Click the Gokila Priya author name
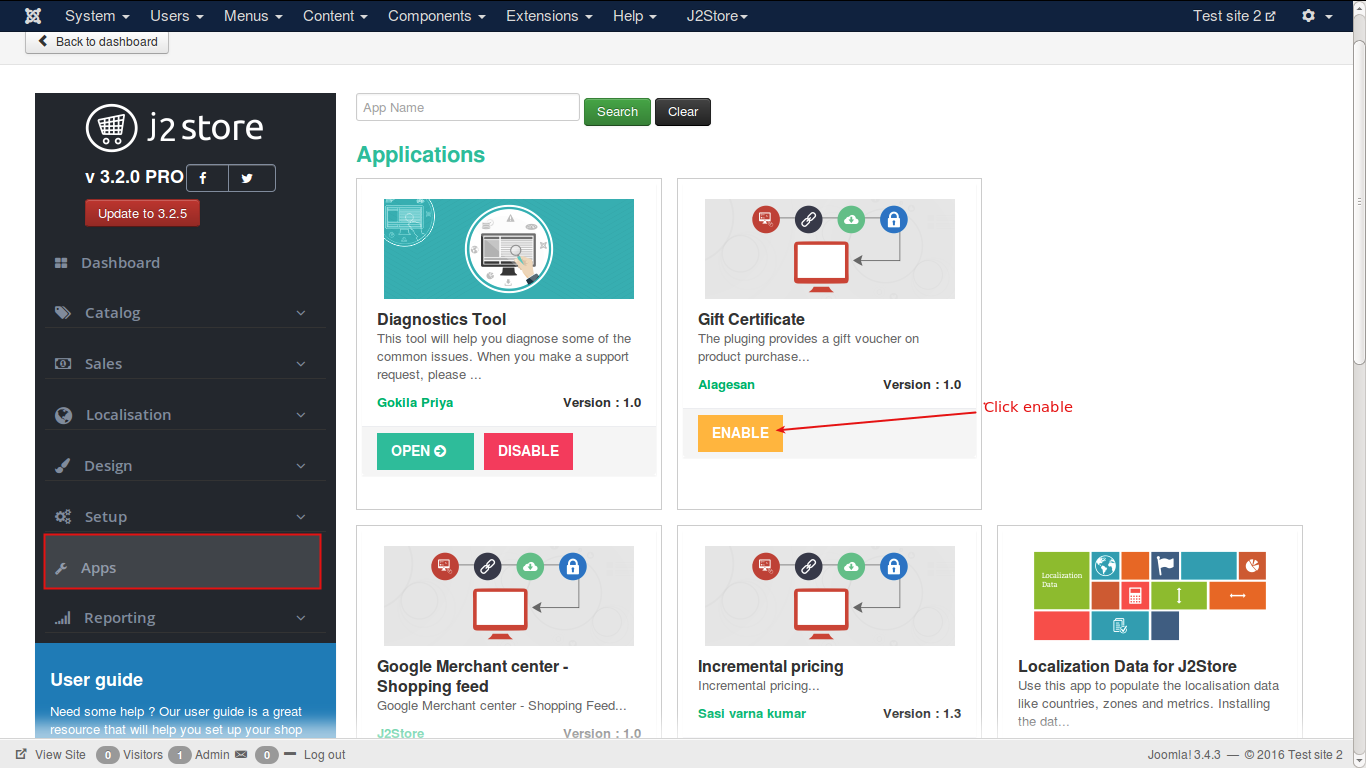1366x768 pixels. tap(415, 403)
